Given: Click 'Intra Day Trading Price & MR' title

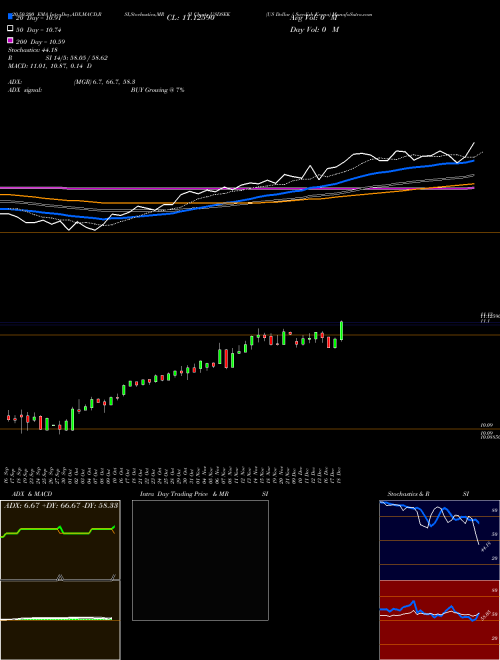Looking at the screenshot, I should (184, 494).
